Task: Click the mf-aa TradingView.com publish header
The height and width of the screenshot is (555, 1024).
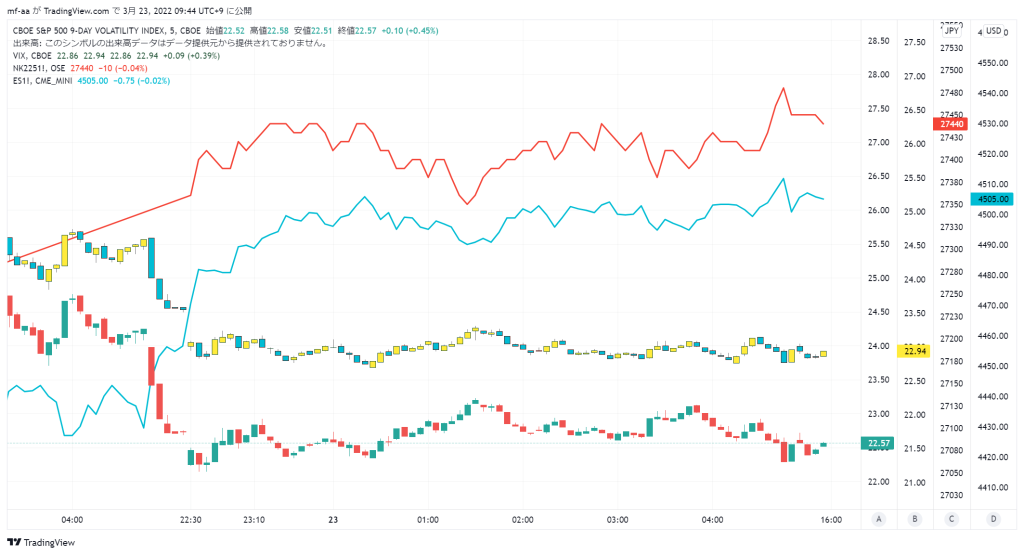Action: pos(129,10)
